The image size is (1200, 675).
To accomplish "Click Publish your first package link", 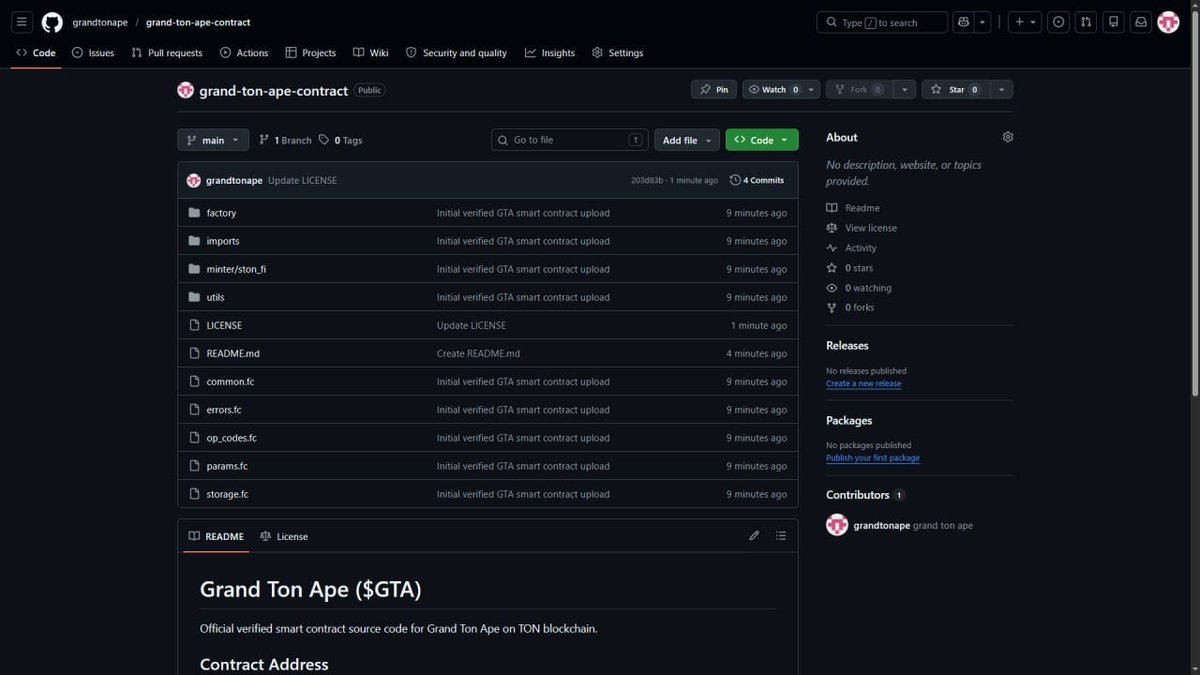I will 873,458.
